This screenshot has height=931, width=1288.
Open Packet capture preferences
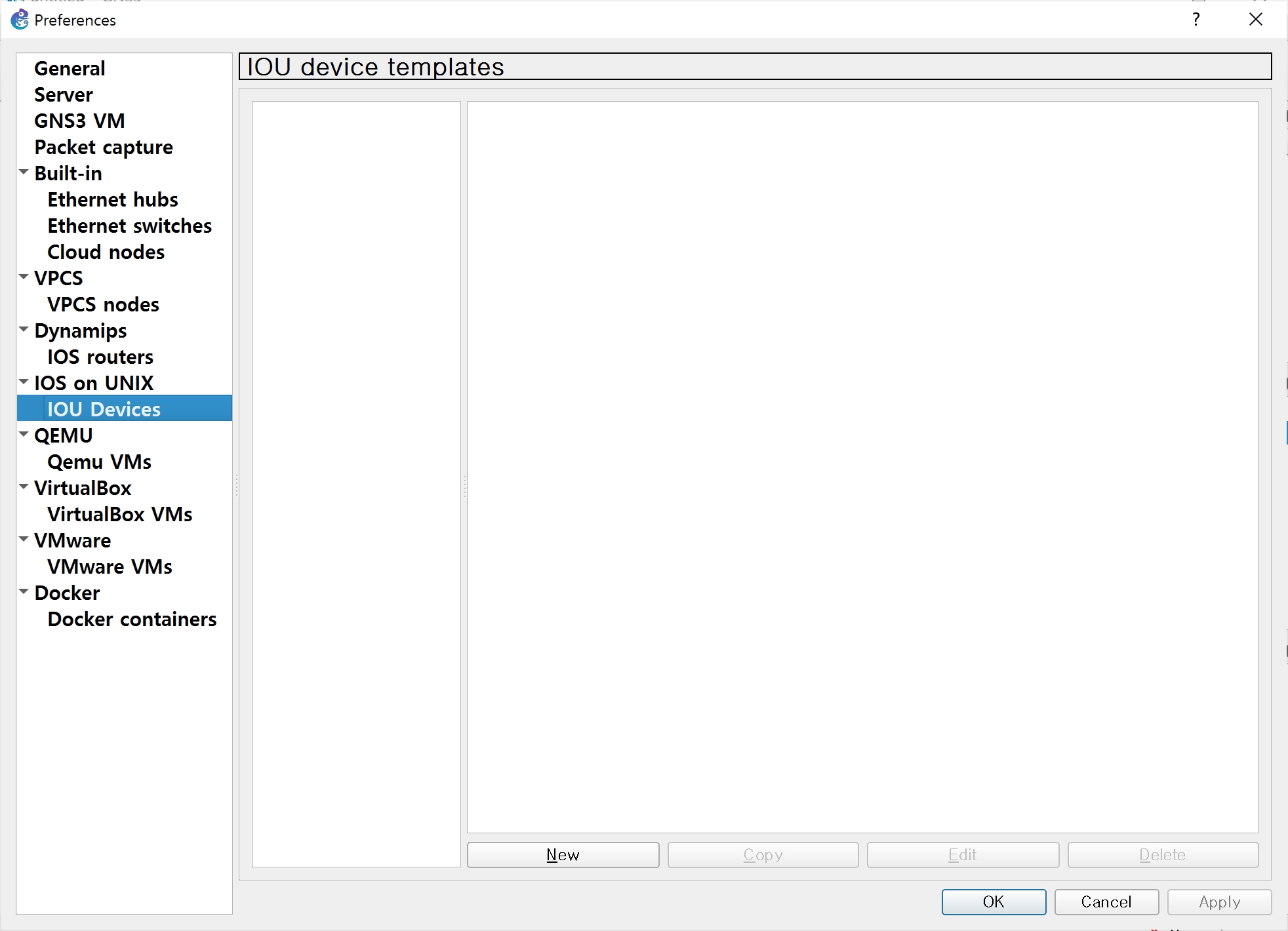104,147
